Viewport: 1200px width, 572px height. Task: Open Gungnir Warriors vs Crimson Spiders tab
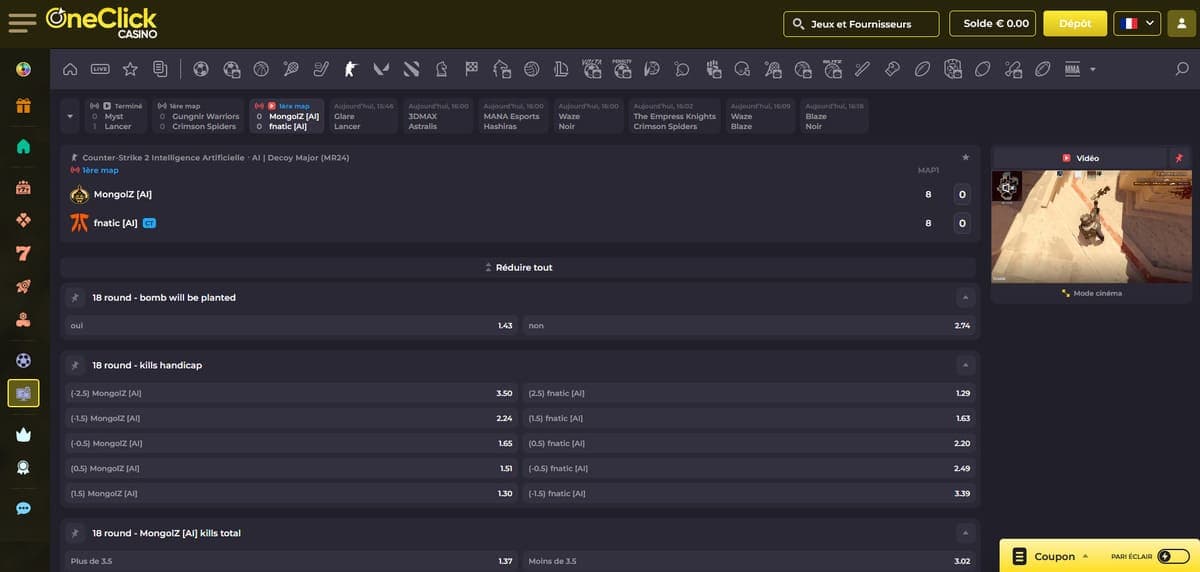coord(198,116)
